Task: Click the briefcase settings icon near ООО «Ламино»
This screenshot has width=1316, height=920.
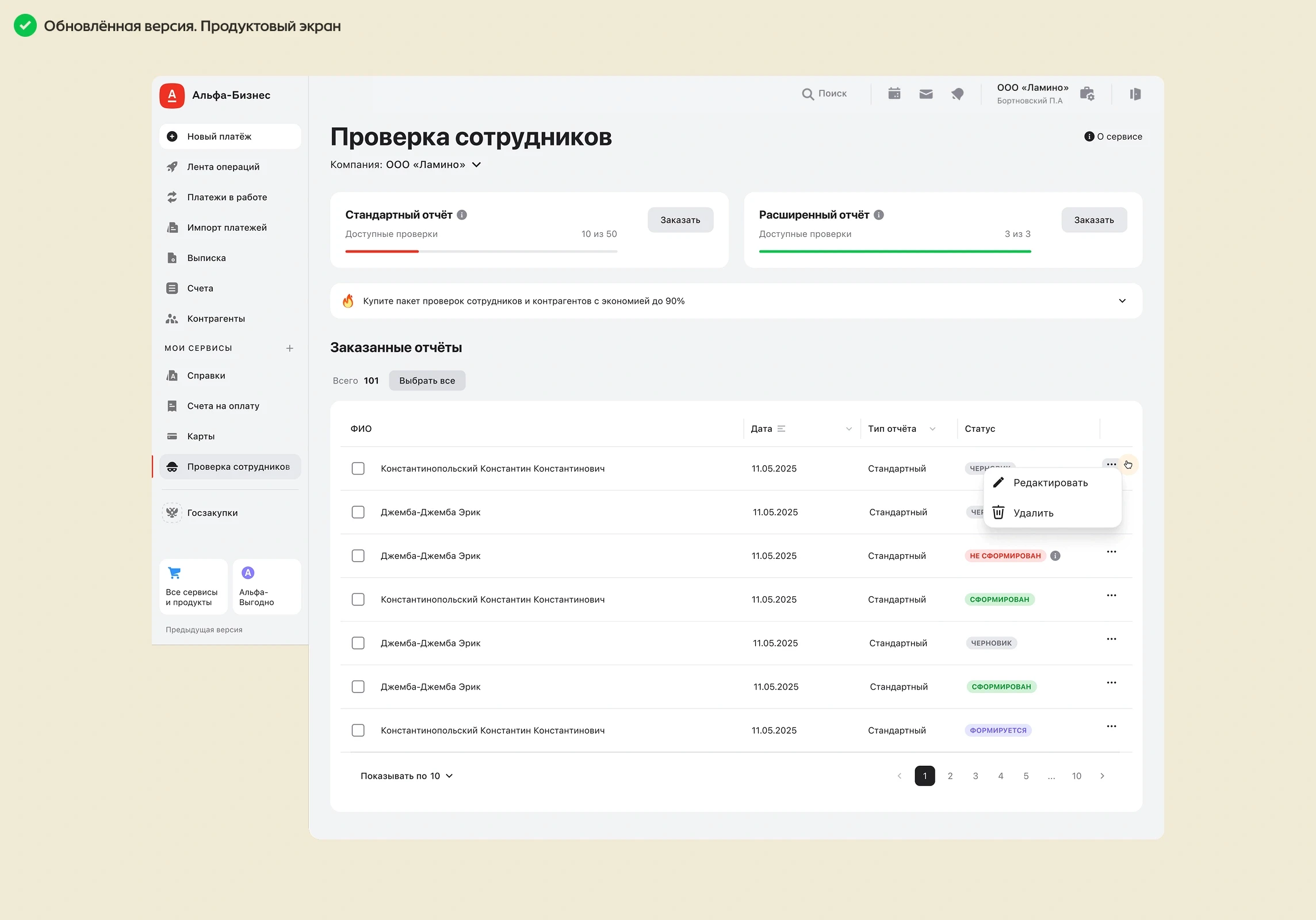Action: (1087, 94)
